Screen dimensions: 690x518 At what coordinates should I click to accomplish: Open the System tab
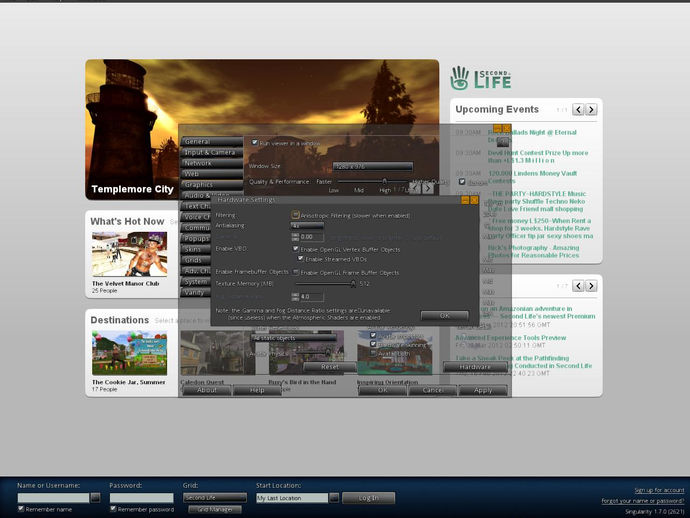[x=196, y=282]
